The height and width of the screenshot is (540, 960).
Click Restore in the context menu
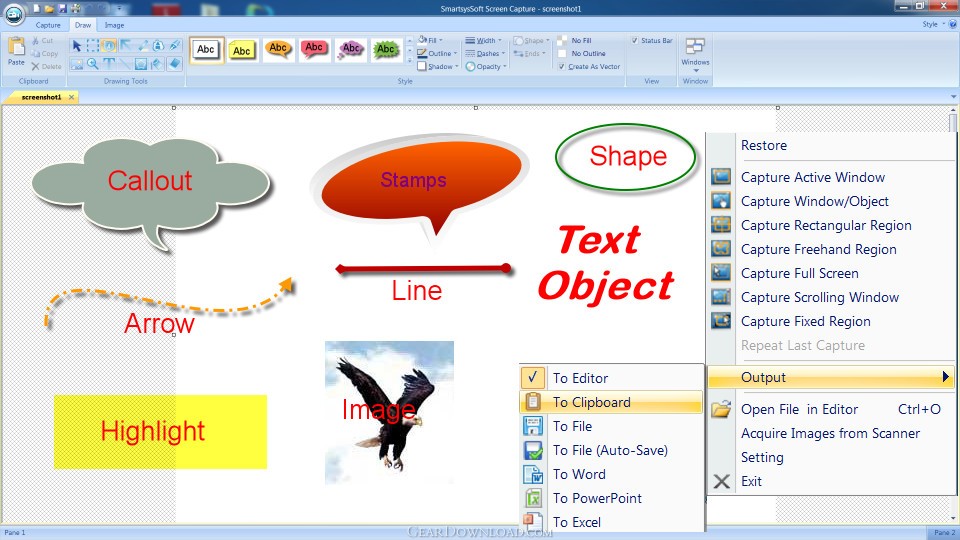pos(763,146)
